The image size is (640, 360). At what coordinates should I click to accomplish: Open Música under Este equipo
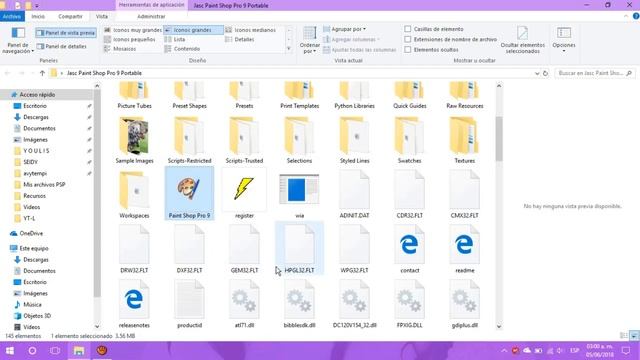pyautogui.click(x=32, y=304)
